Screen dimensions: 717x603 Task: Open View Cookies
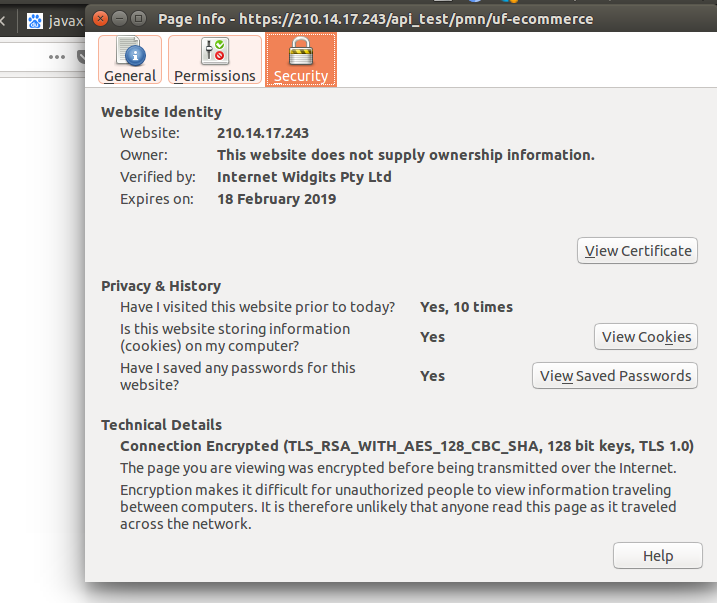coord(646,336)
